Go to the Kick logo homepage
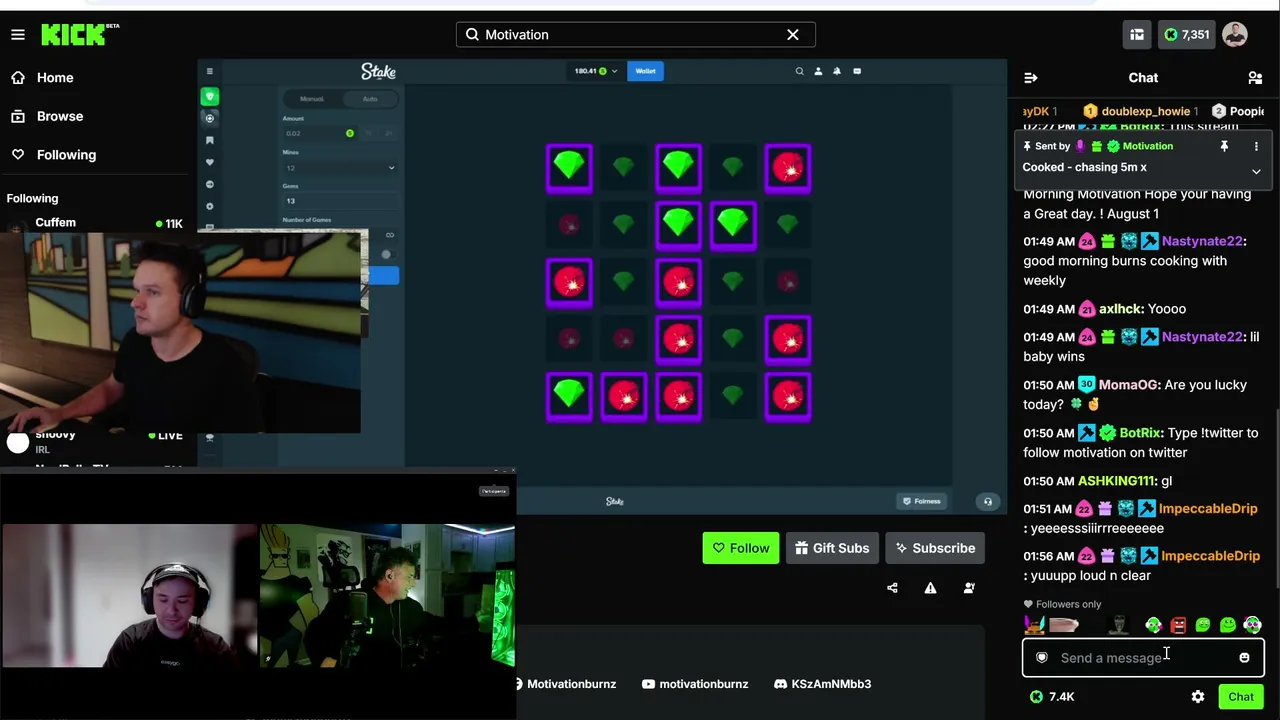This screenshot has width=1280, height=720. click(79, 35)
